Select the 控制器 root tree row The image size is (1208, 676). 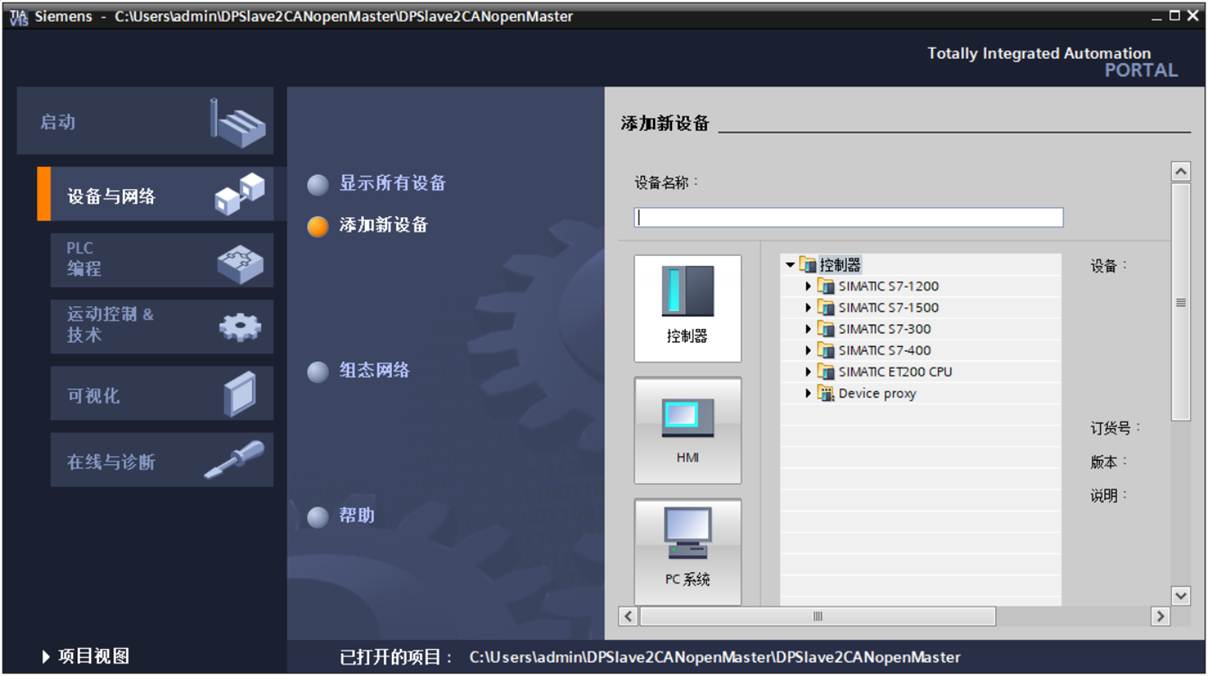coord(920,265)
